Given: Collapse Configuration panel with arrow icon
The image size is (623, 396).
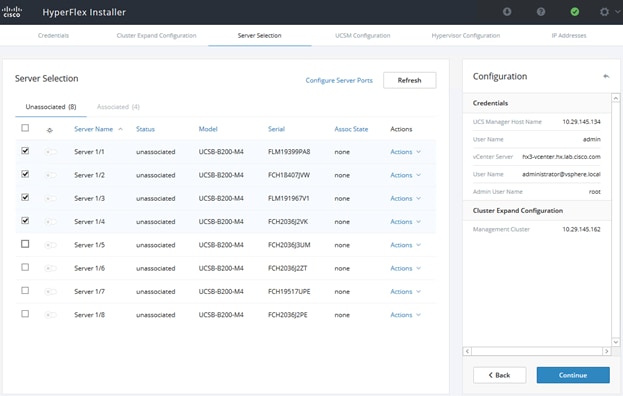Looking at the screenshot, I should tap(606, 76).
